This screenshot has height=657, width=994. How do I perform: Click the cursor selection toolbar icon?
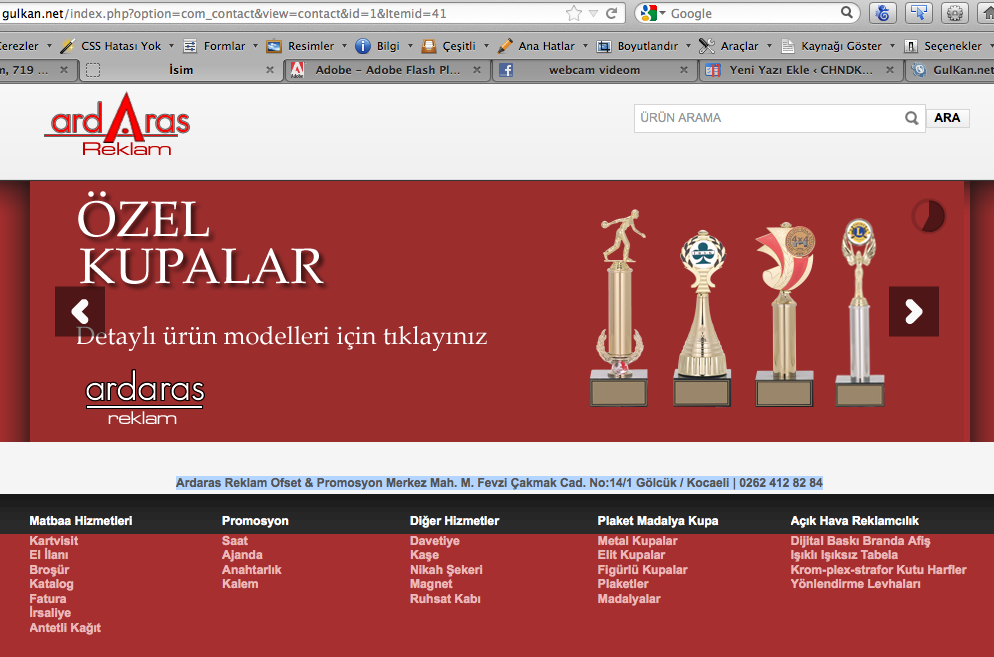click(919, 13)
